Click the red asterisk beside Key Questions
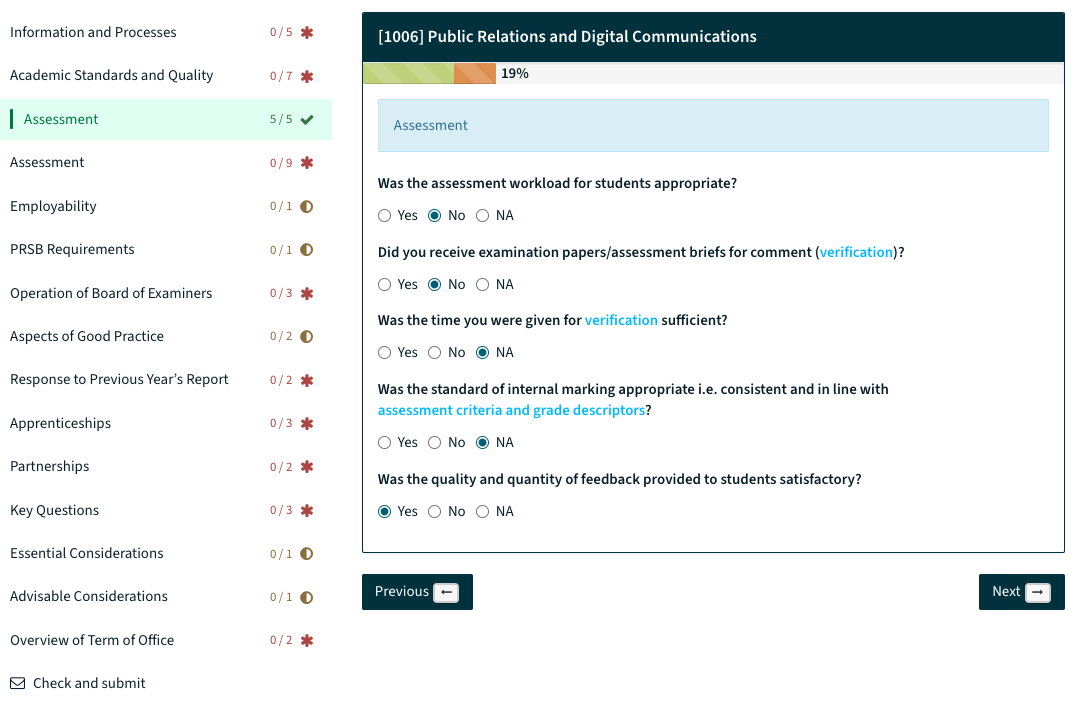 point(307,510)
